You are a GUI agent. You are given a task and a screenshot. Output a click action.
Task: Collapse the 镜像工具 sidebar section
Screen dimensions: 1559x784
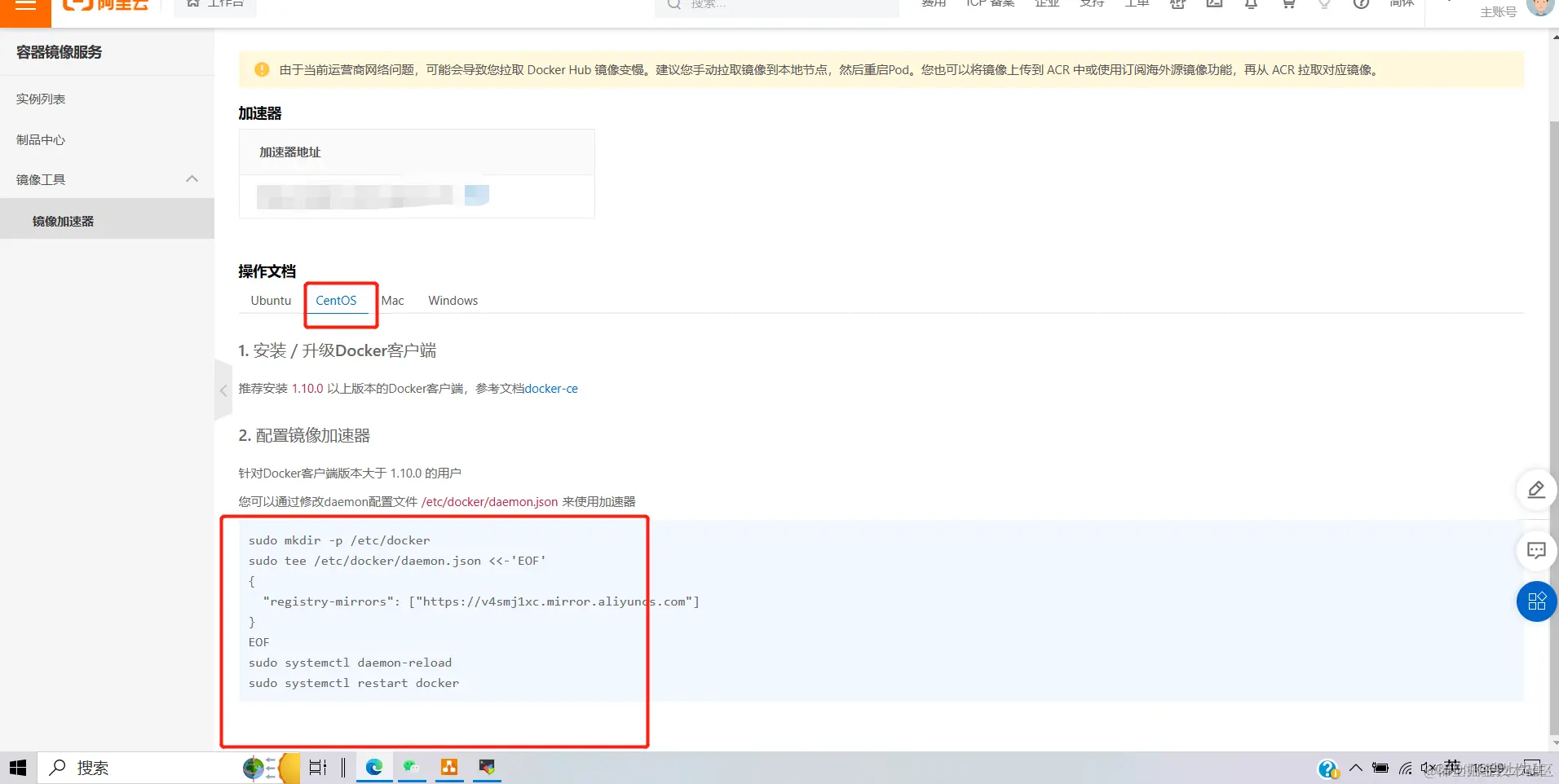[191, 178]
